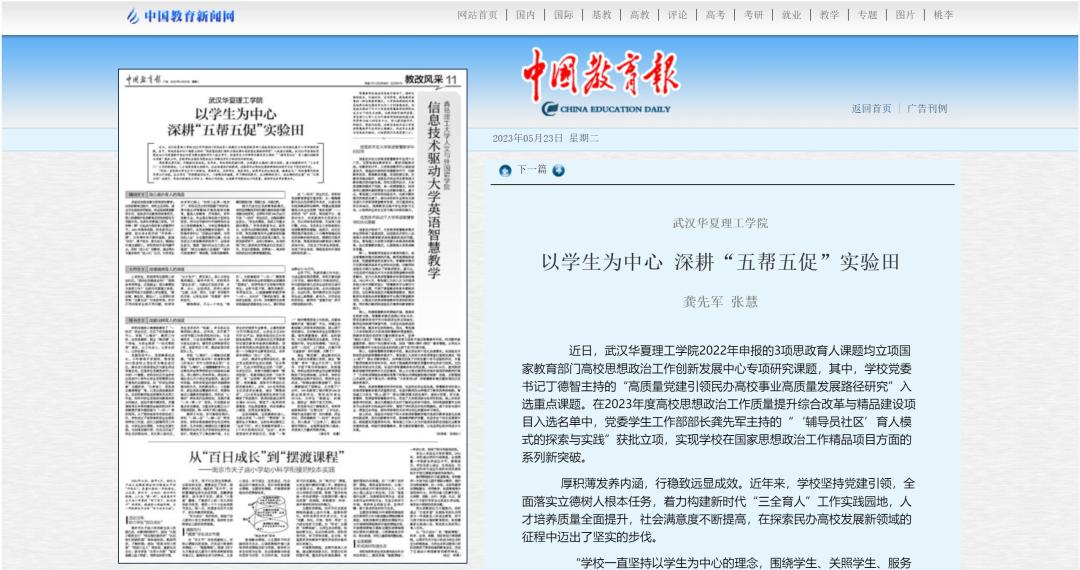The width and height of the screenshot is (1080, 570).
Task: Open the 网站首页 menu item
Action: (x=477, y=15)
